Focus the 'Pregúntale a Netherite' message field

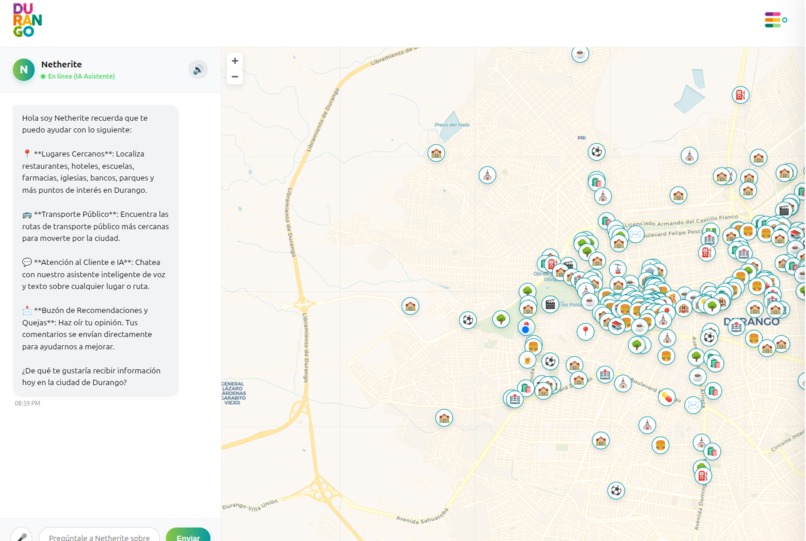click(99, 536)
